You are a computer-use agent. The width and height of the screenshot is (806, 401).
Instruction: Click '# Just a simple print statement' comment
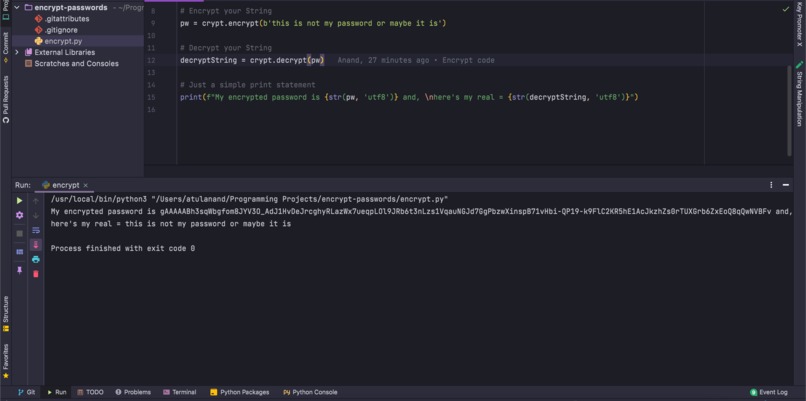point(248,85)
